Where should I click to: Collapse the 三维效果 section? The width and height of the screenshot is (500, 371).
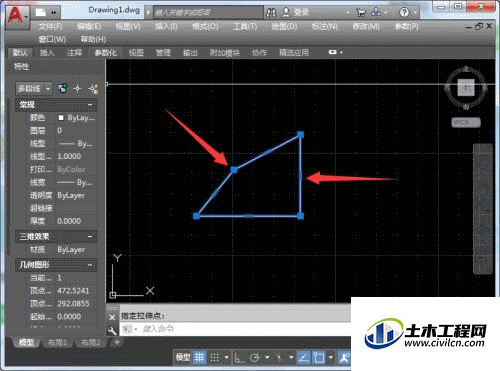click(x=90, y=236)
